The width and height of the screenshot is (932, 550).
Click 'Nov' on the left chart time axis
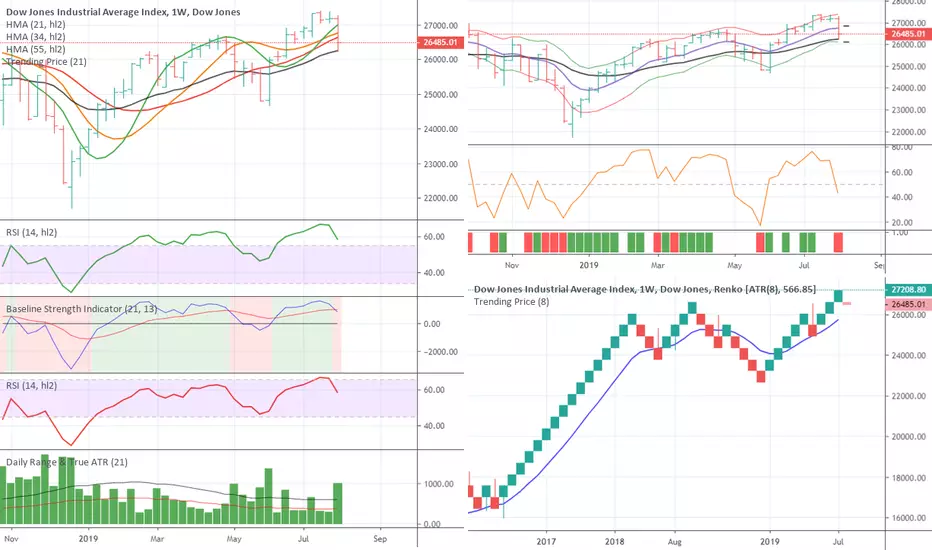(x=11, y=539)
